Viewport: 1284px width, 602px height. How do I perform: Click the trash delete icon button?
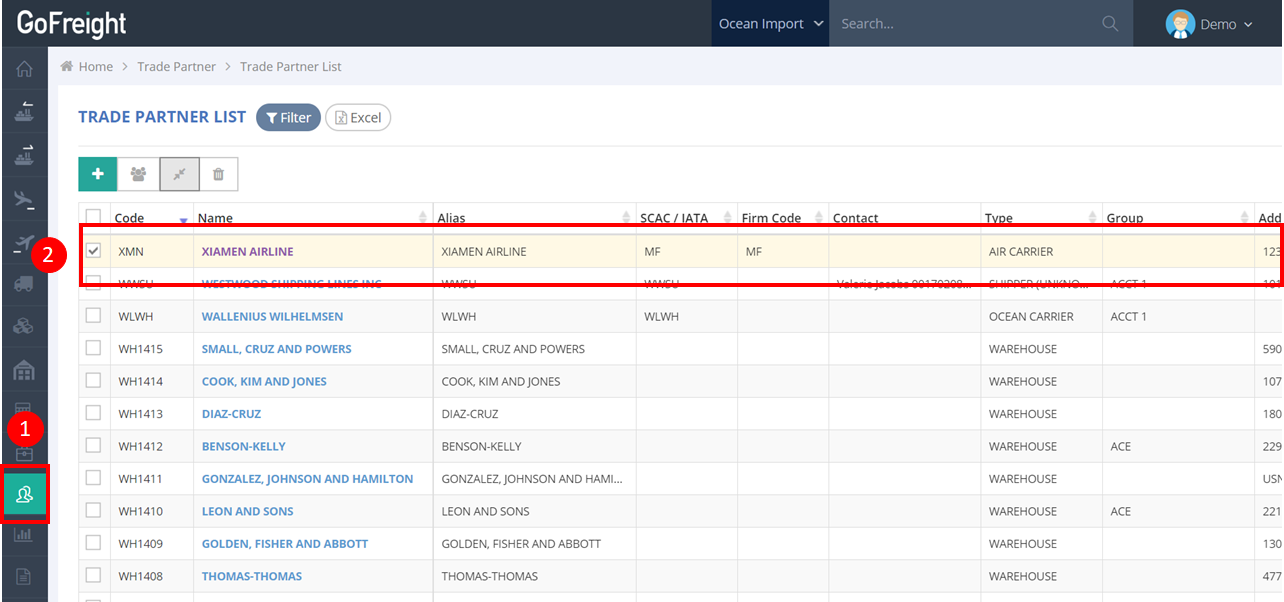pyautogui.click(x=218, y=174)
